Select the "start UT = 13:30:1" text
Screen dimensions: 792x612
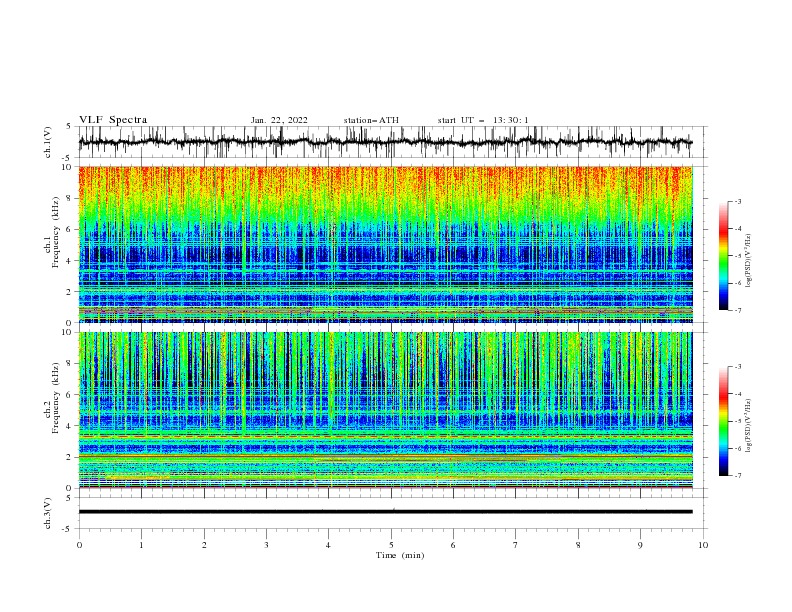pos(483,120)
